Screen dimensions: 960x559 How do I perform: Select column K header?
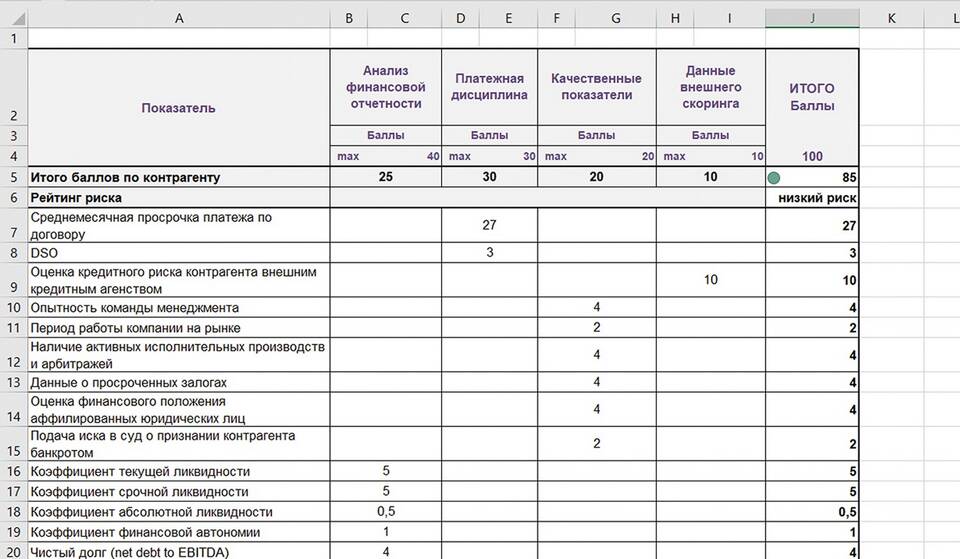click(890, 18)
